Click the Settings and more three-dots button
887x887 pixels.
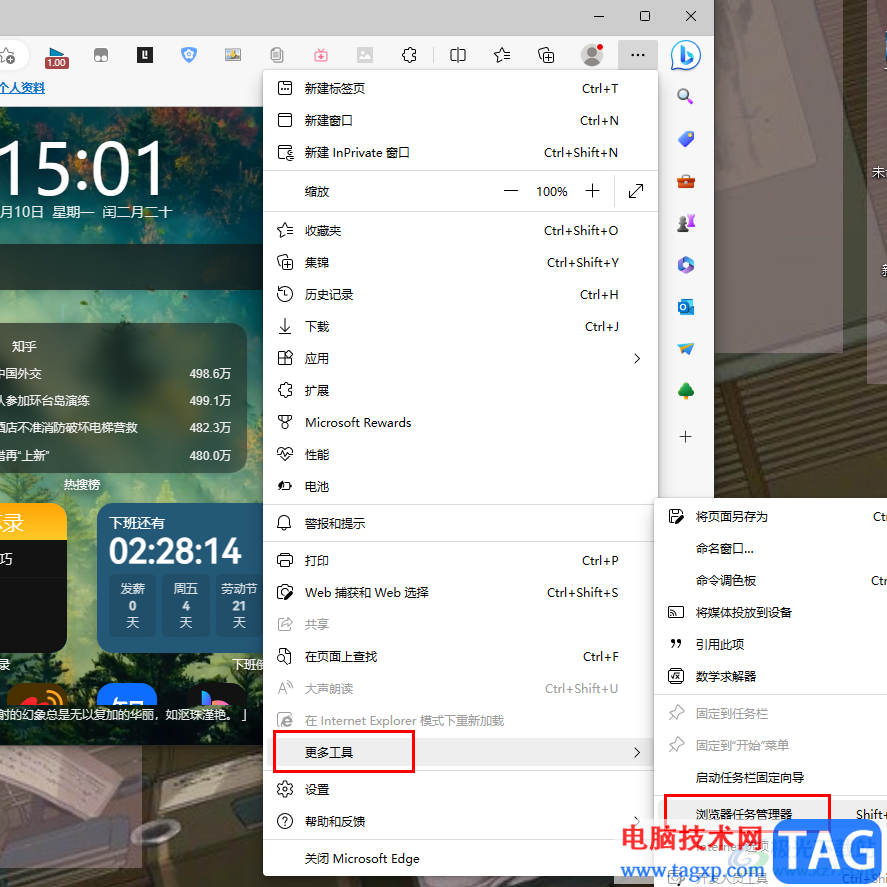point(638,55)
